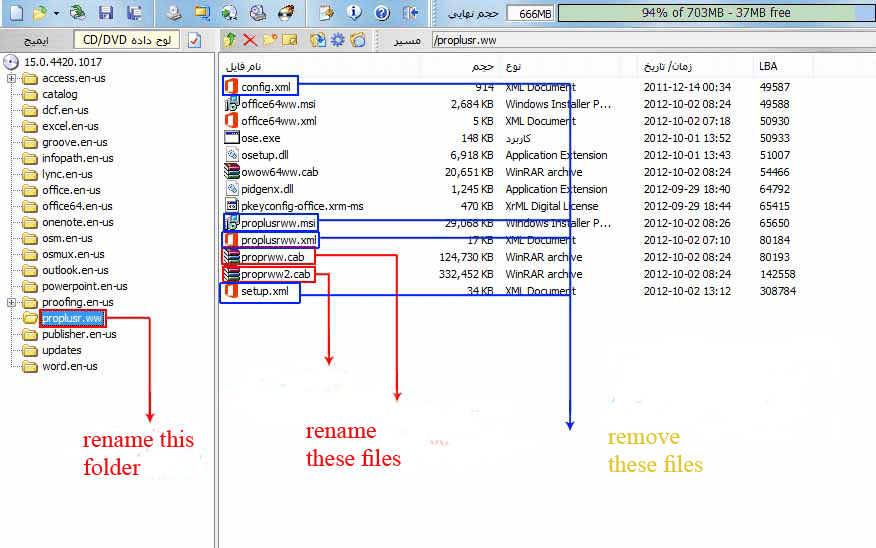Screen dimensions: 876x548
Task: Select the proplusr.ww folder
Action: [x=72, y=318]
